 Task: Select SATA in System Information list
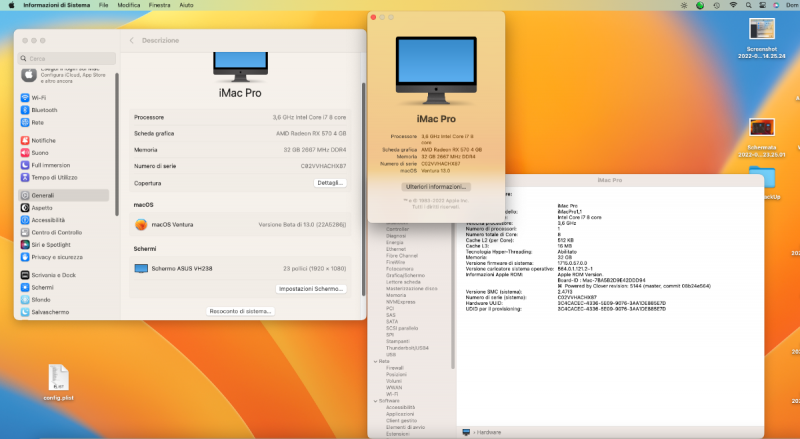[x=392, y=322]
